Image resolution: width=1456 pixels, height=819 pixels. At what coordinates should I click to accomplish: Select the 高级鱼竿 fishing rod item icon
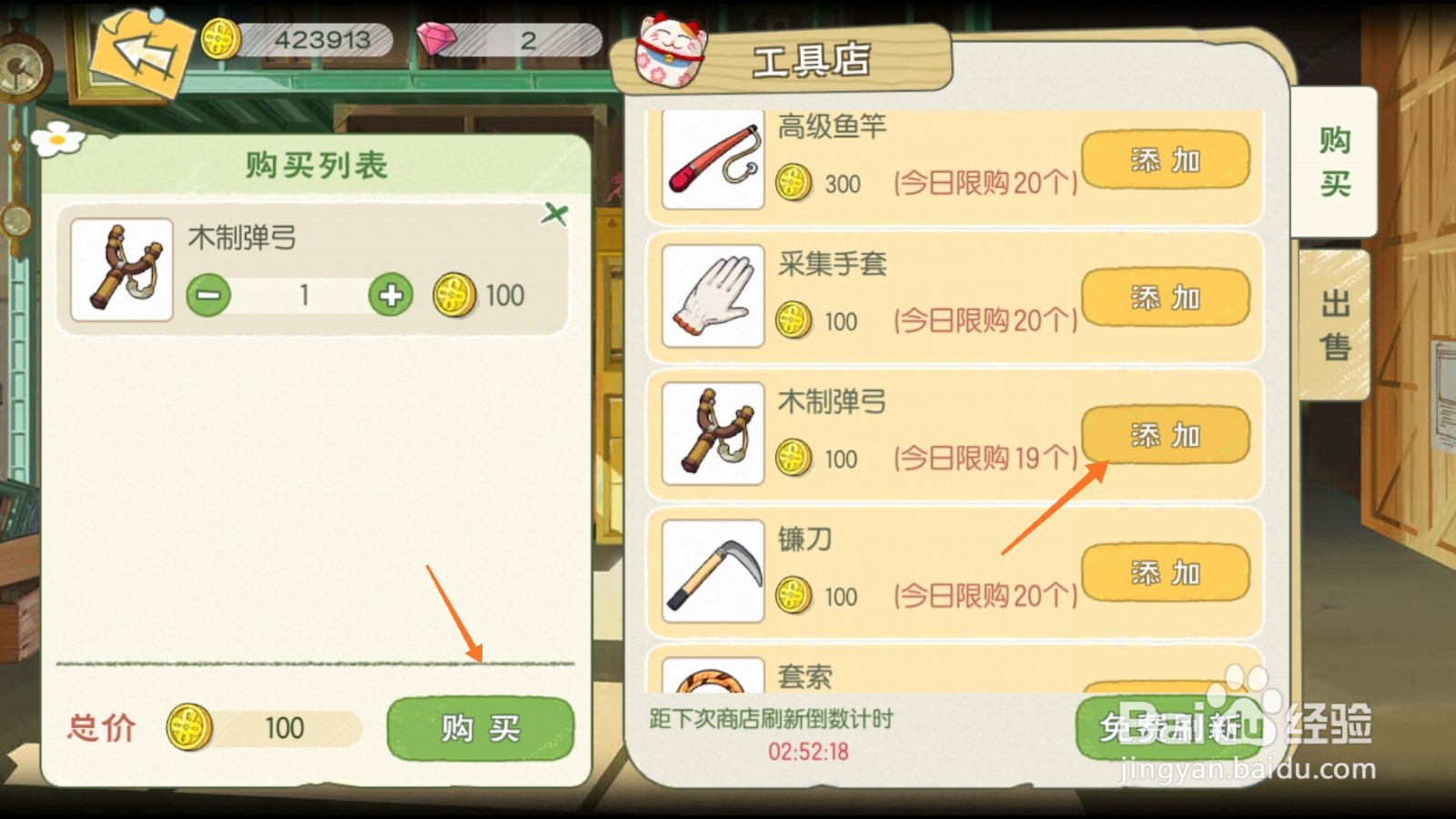713,159
